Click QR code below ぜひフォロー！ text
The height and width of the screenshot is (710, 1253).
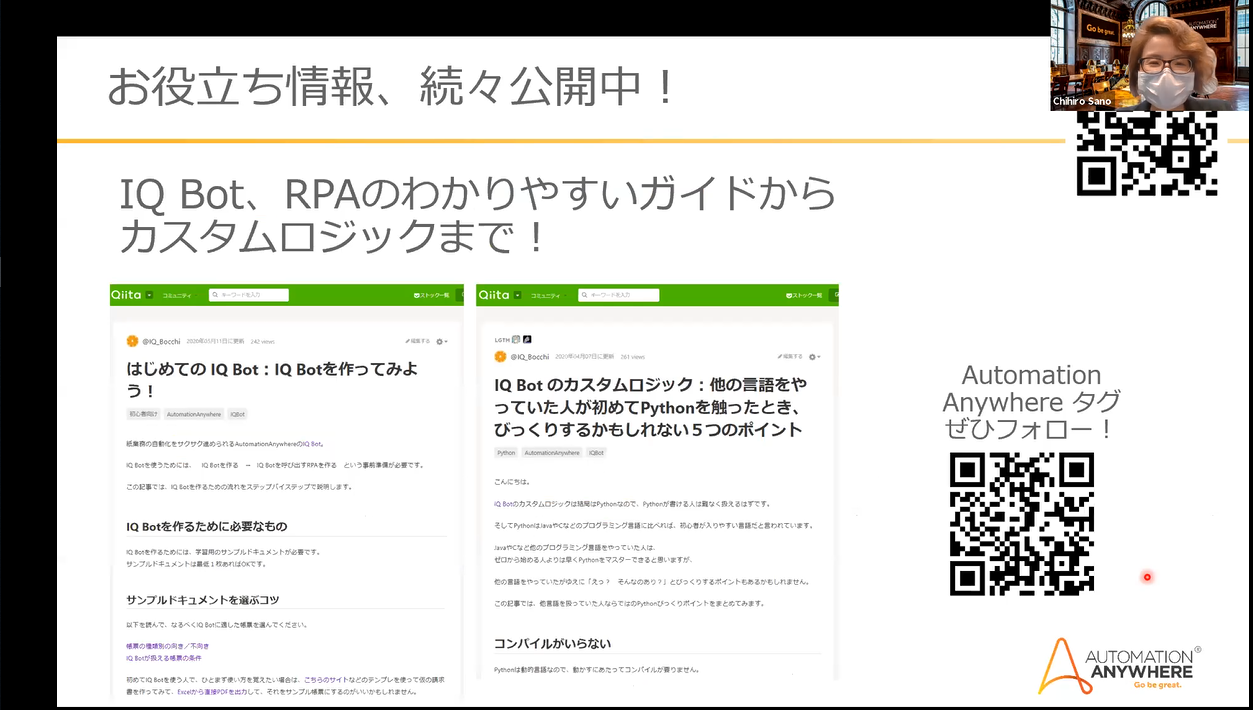tap(1021, 524)
